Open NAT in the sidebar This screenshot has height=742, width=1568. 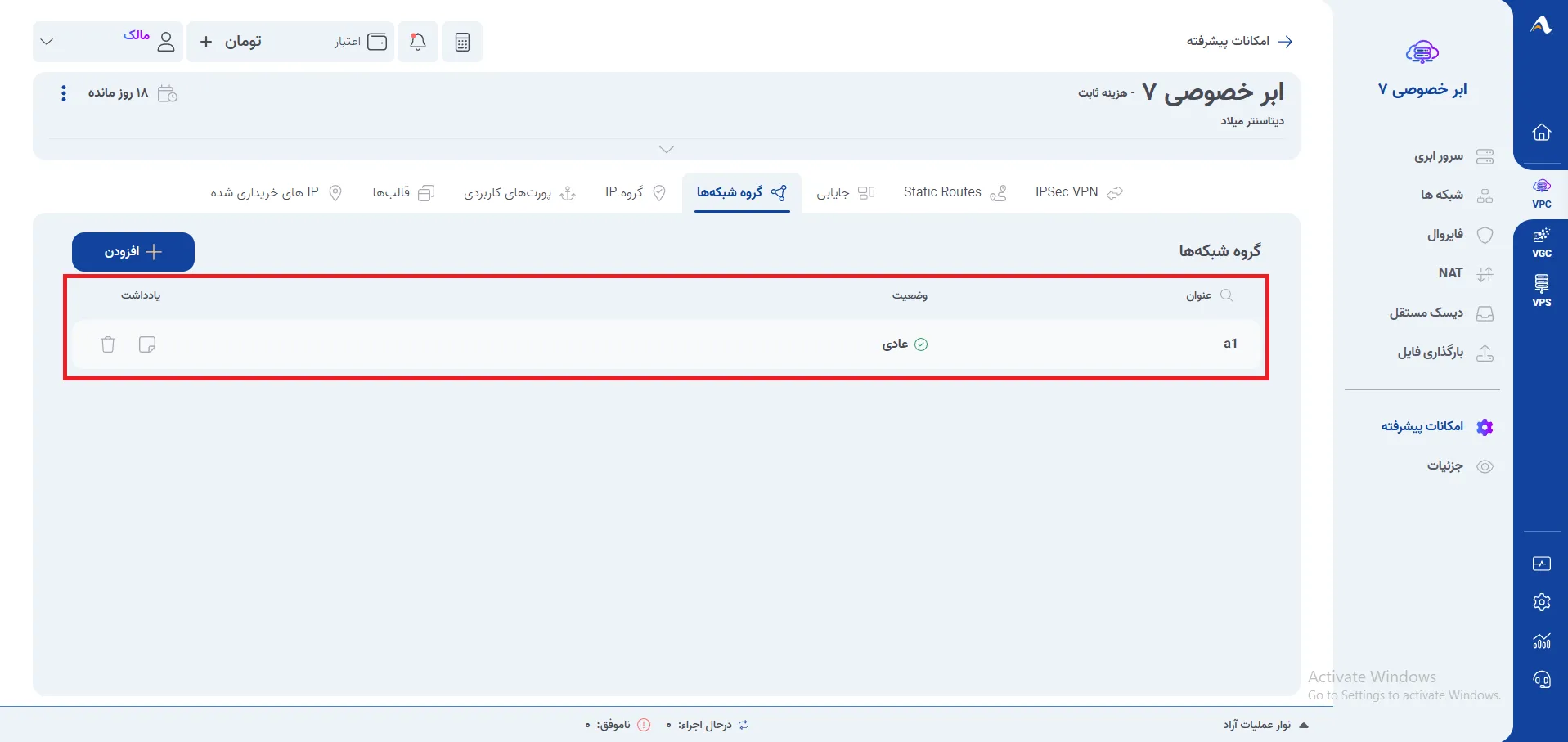click(x=1466, y=273)
